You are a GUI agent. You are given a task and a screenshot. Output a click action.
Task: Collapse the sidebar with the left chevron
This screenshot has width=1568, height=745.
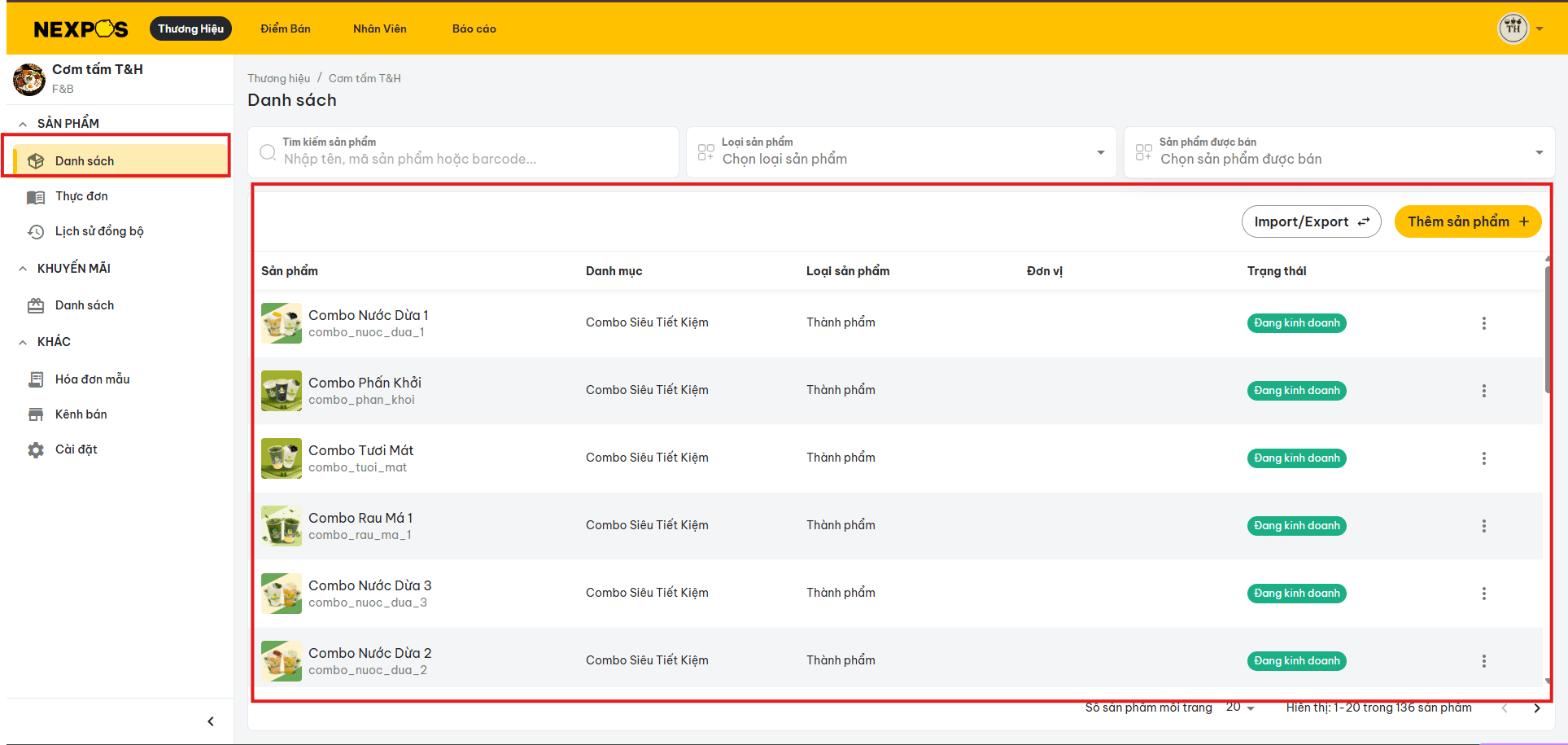[x=211, y=721]
